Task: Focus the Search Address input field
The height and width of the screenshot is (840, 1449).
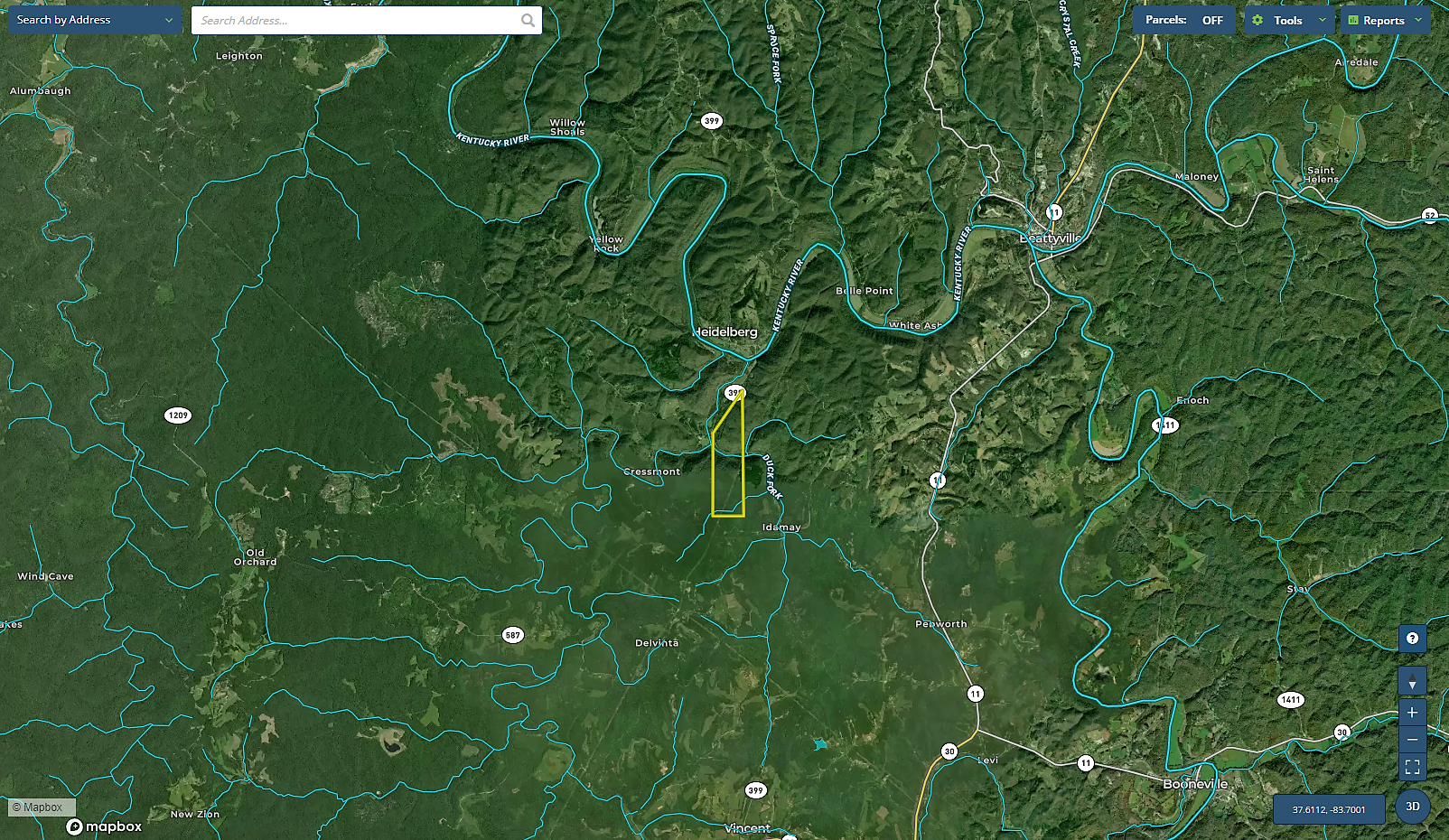Action: (x=357, y=20)
